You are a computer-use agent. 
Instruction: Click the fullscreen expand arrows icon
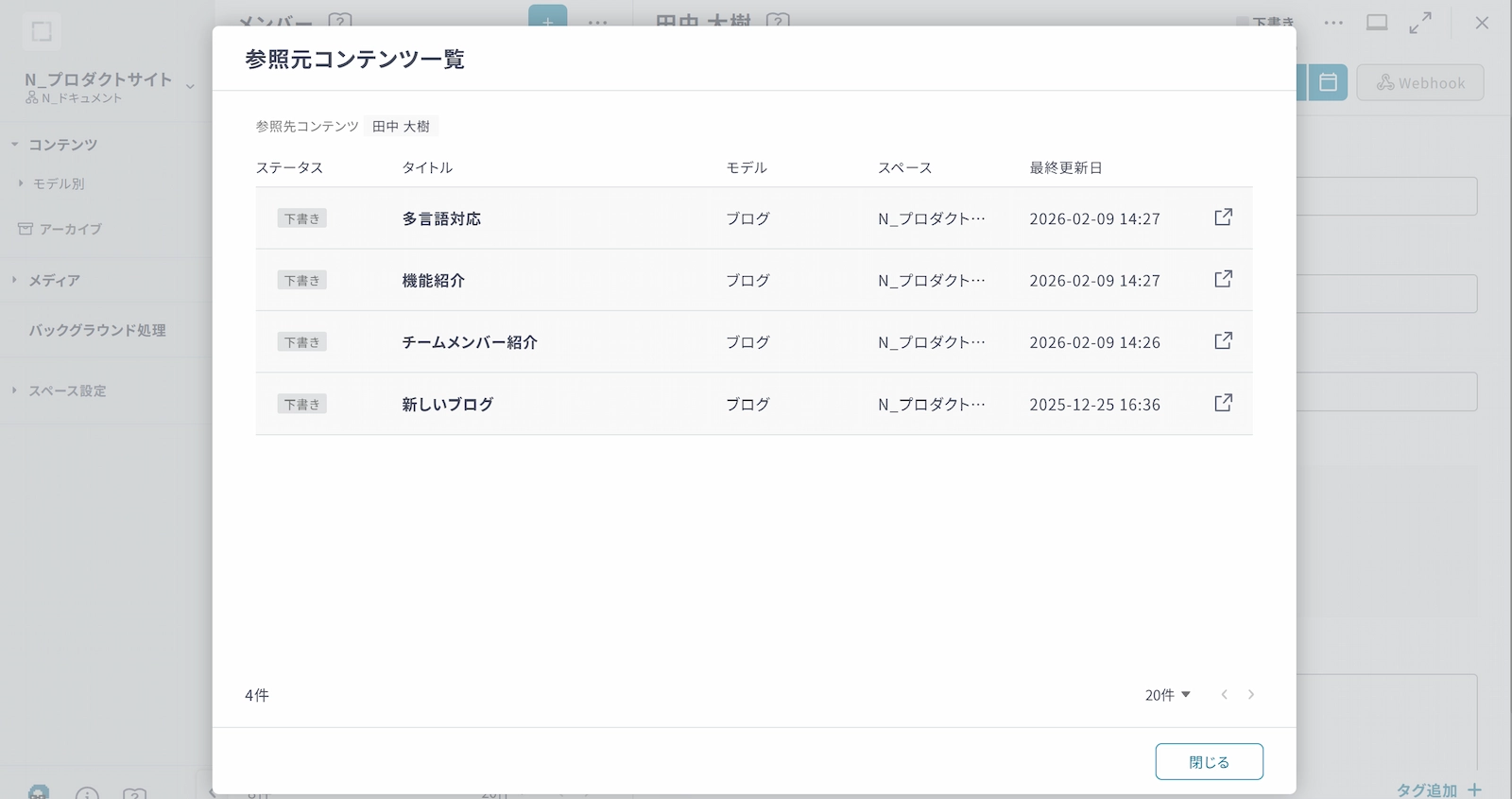click(x=1419, y=23)
